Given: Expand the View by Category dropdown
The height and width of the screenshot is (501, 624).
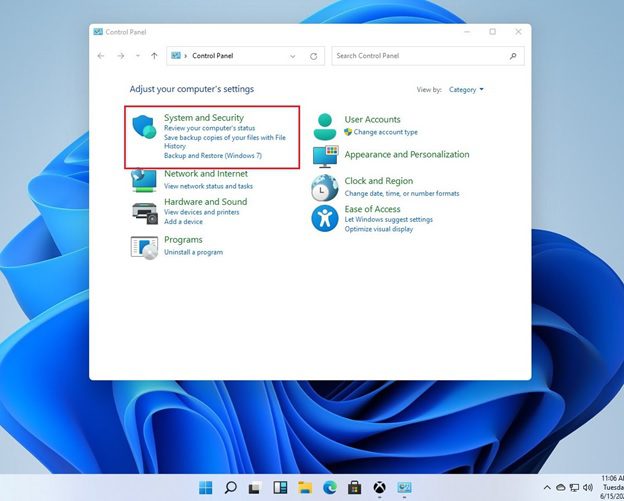Looking at the screenshot, I should coord(466,90).
